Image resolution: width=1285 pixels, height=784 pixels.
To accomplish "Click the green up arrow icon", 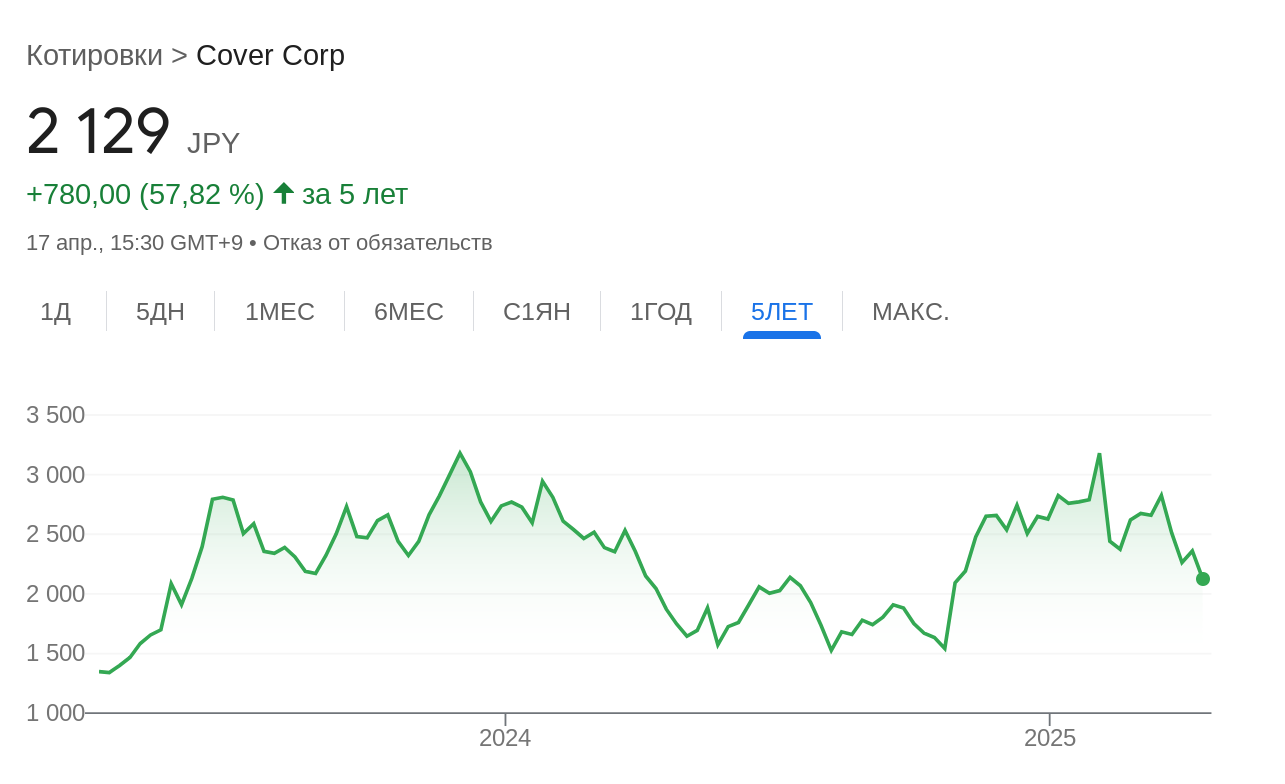I will coord(283,193).
